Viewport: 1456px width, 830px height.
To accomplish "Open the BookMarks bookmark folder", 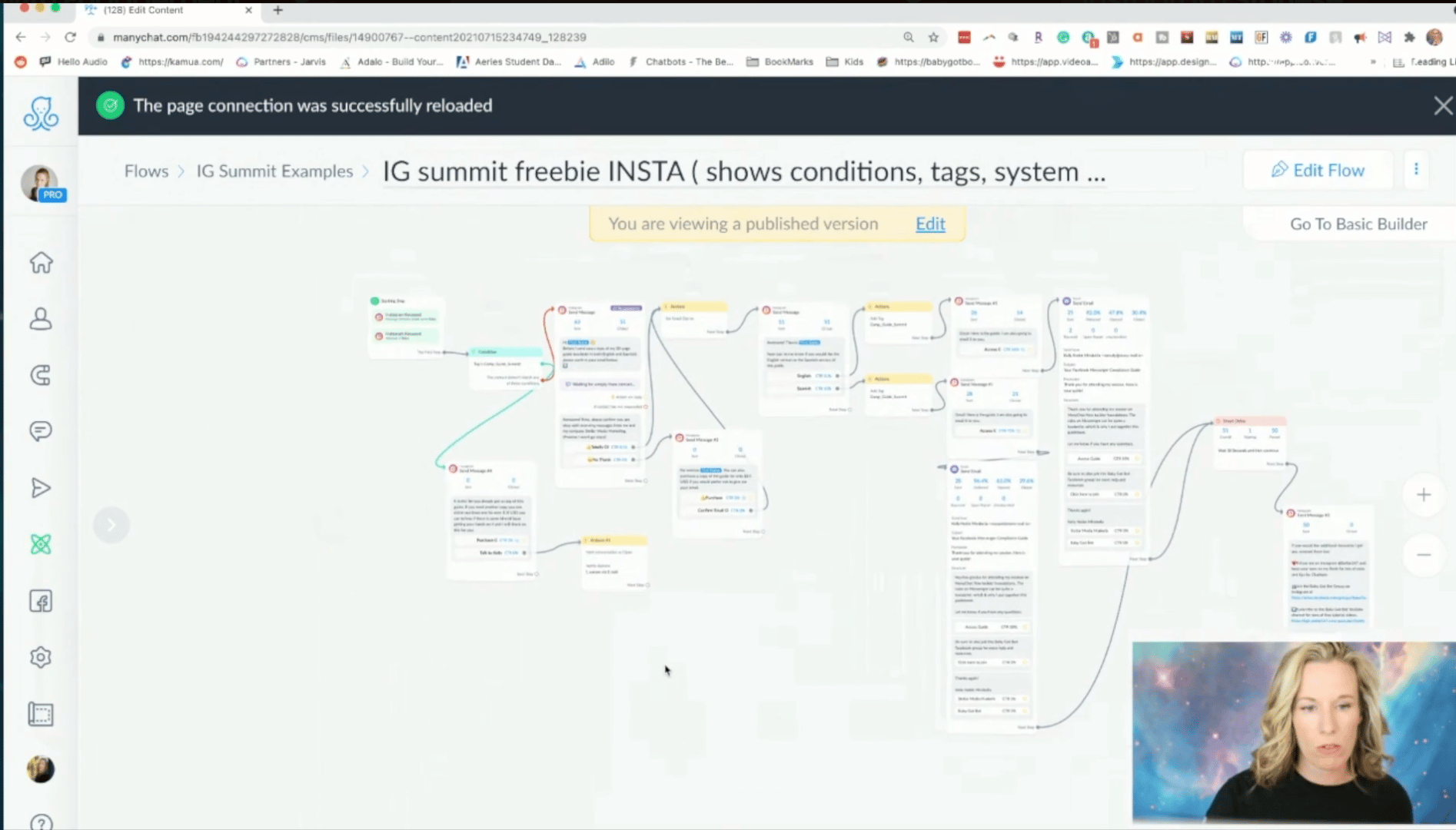I will (780, 61).
